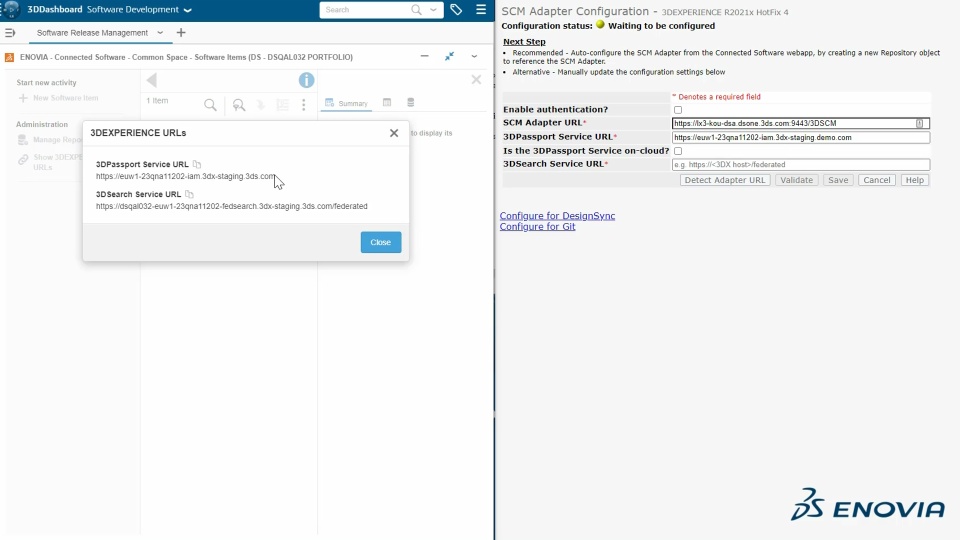Image resolution: width=960 pixels, height=540 pixels.
Task: Click the Save button
Action: click(x=838, y=180)
